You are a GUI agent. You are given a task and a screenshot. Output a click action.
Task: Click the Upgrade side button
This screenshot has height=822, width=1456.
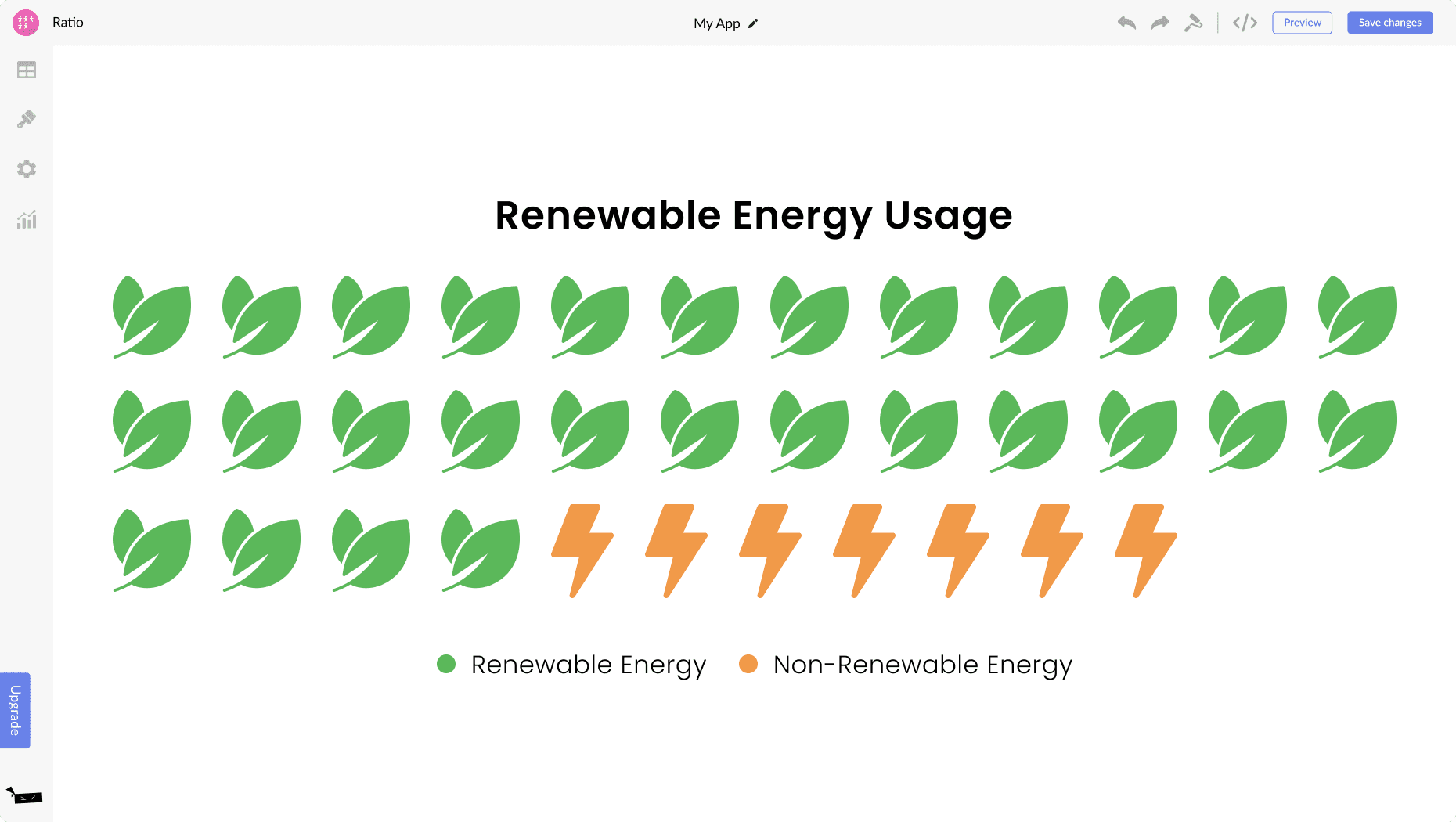[15, 710]
